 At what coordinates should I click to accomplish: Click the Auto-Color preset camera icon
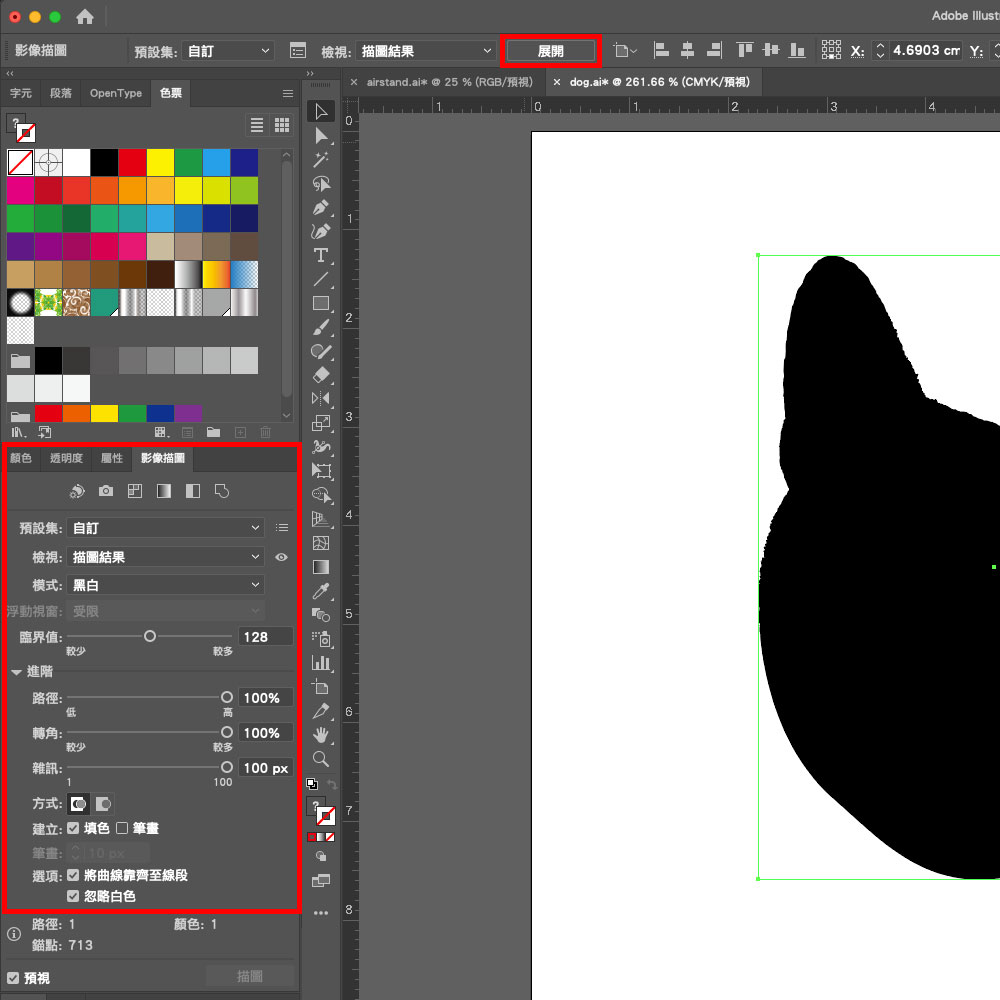click(106, 491)
